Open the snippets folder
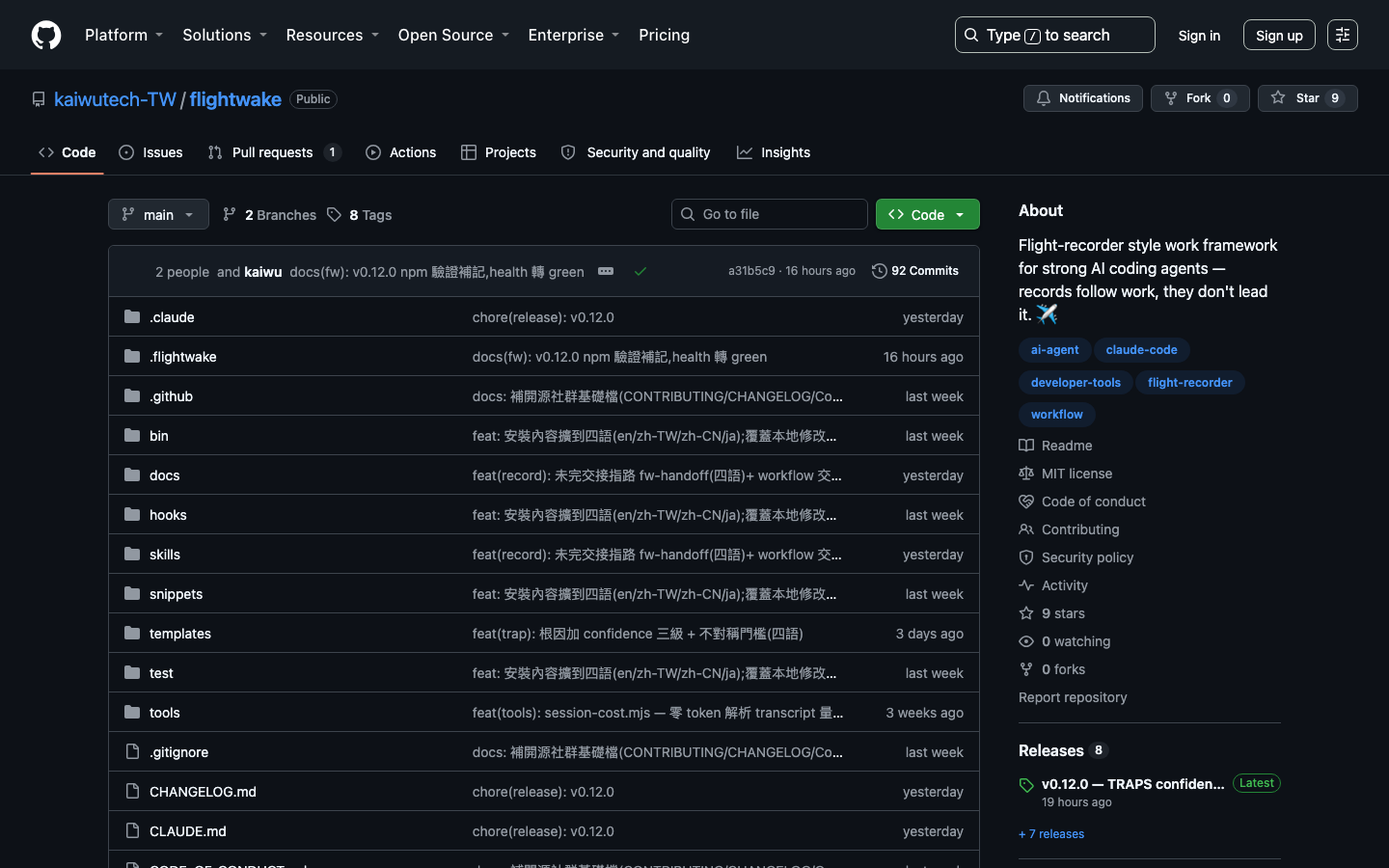 [177, 594]
